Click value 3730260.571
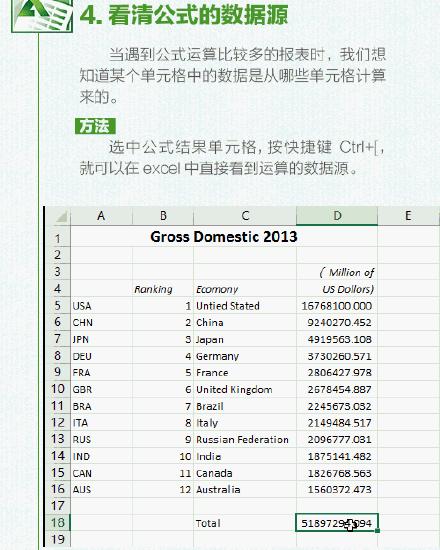The width and height of the screenshot is (440, 550). 337,356
